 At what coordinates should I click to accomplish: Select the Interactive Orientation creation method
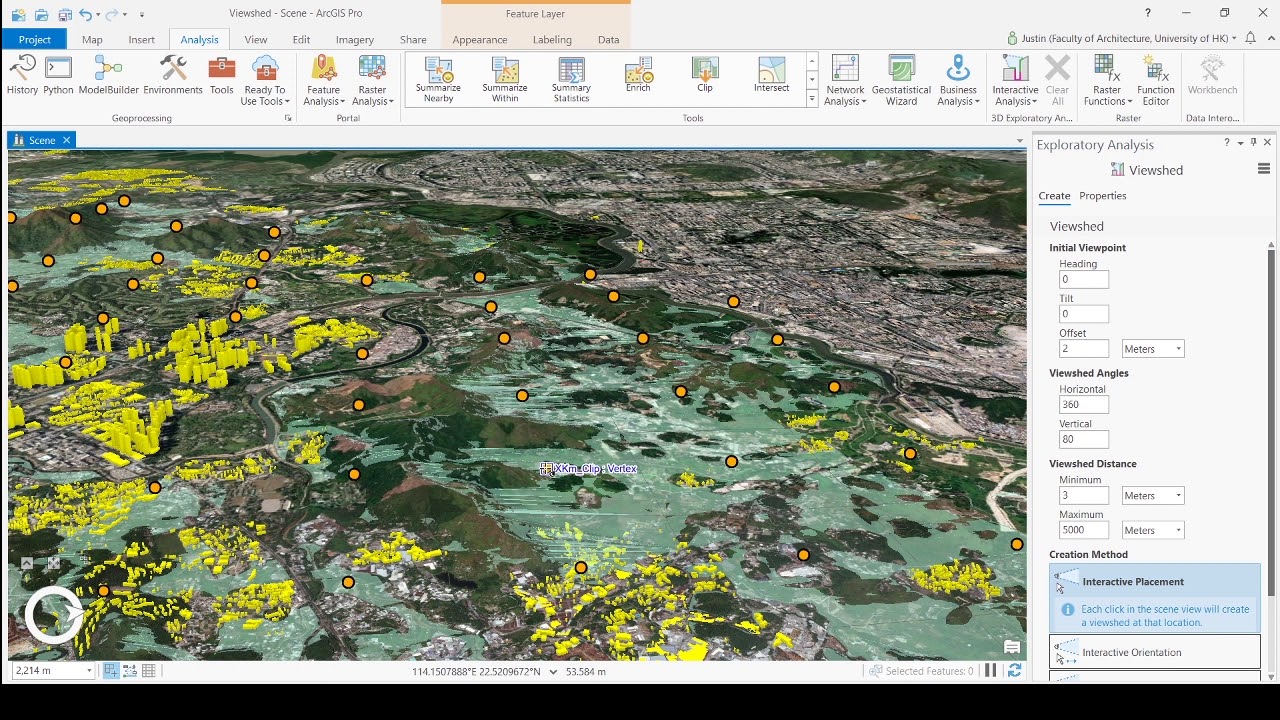point(1155,652)
